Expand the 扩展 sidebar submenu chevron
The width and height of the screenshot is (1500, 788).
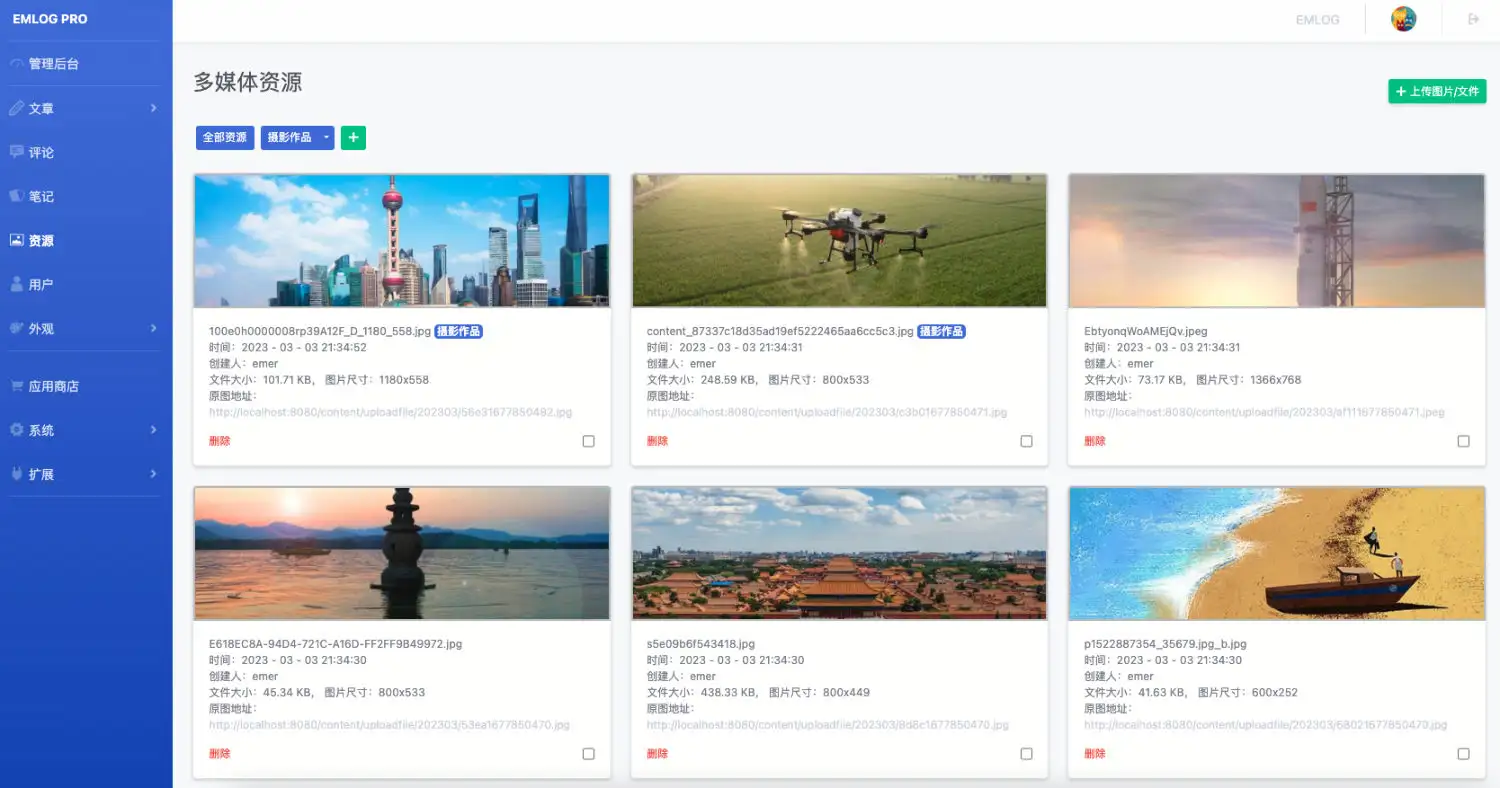point(153,474)
